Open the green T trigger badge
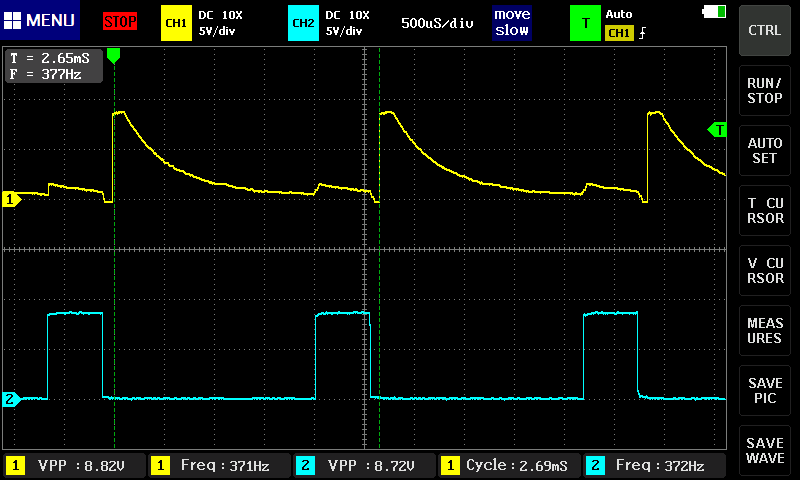The image size is (800, 480). click(585, 23)
